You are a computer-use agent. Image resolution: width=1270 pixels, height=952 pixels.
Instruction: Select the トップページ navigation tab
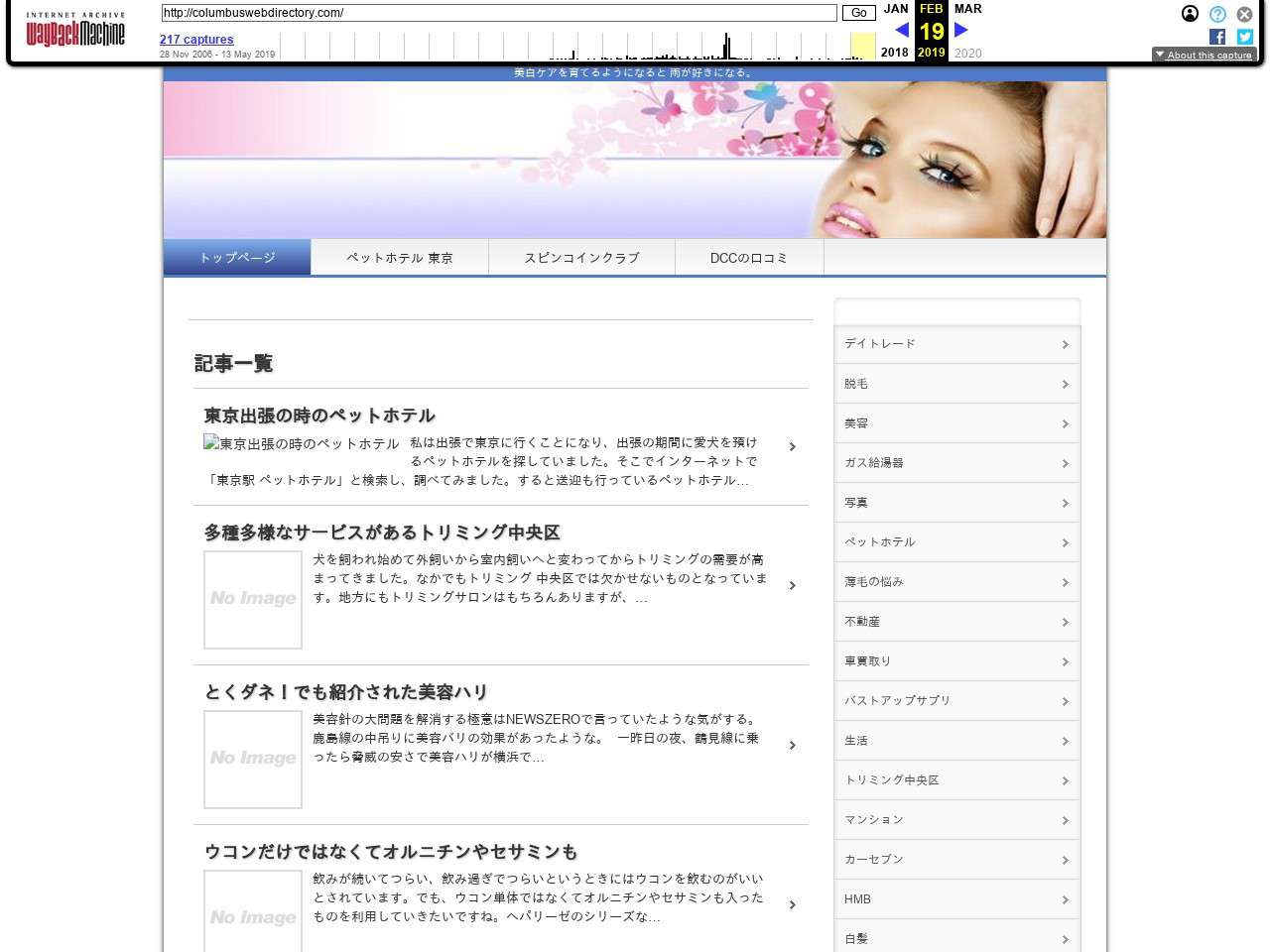(237, 258)
